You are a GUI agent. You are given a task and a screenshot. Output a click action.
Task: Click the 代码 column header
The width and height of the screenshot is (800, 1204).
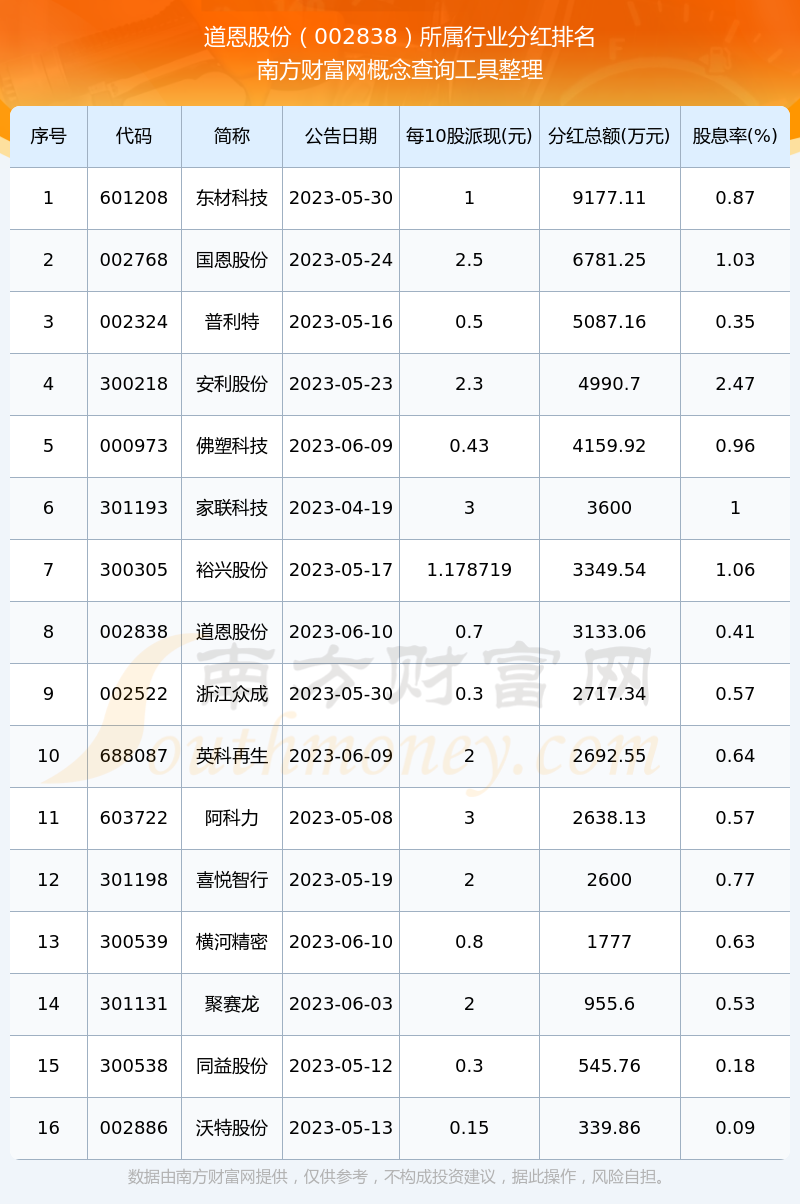(134, 136)
